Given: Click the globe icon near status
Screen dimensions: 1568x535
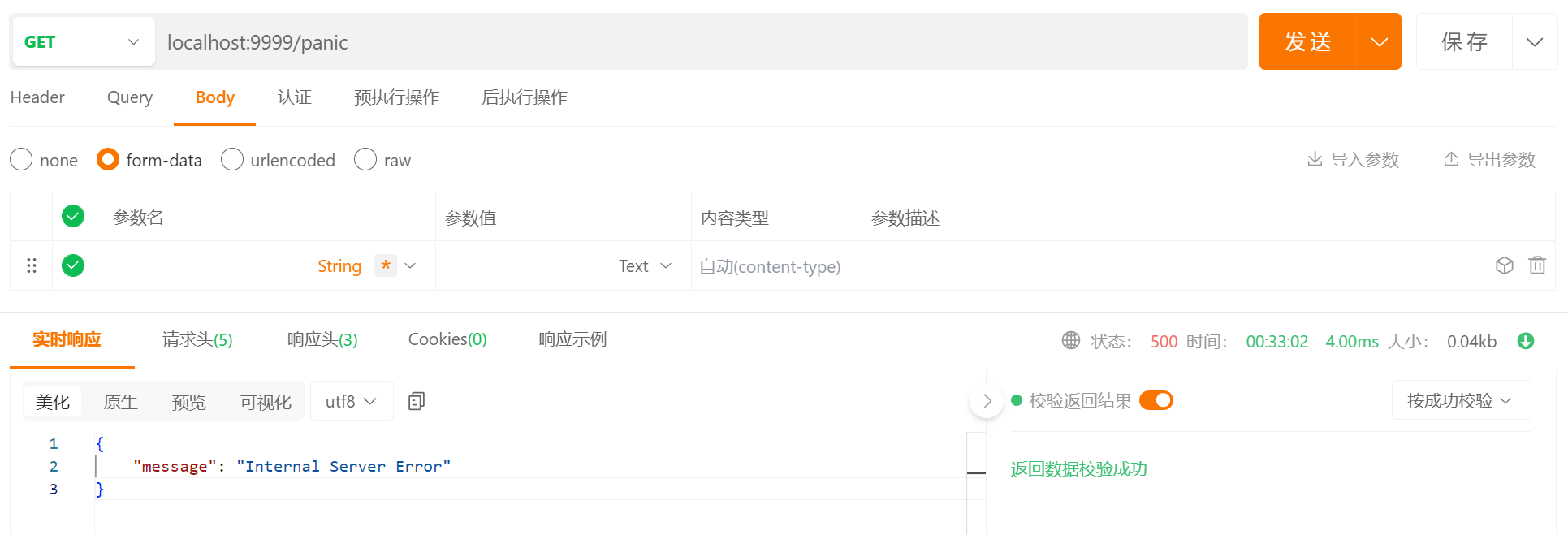Looking at the screenshot, I should 1071,341.
